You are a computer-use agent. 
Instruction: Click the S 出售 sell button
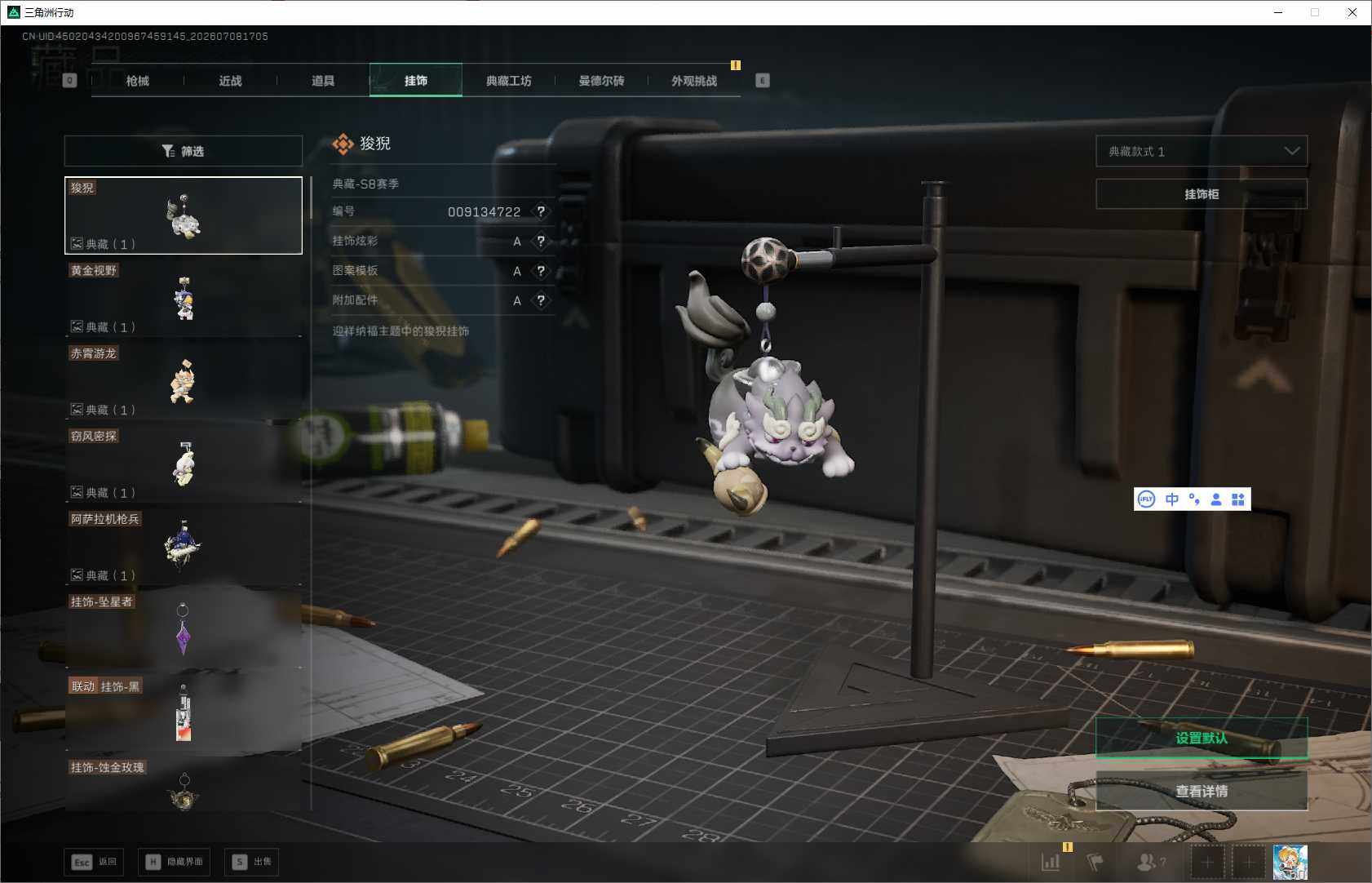(251, 862)
